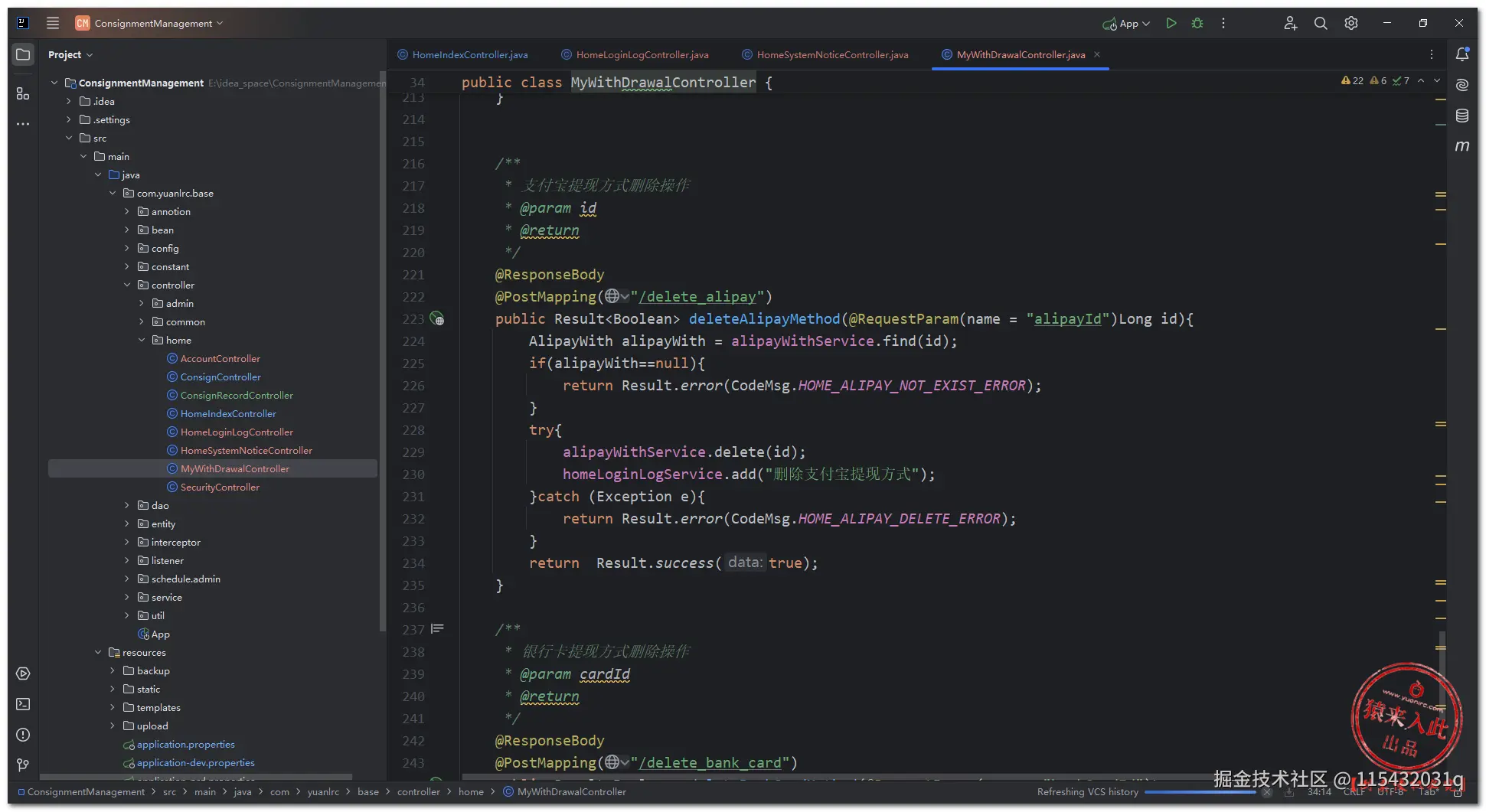The height and width of the screenshot is (812, 1486).
Task: Switch to HomeIndexController.java tab
Action: [462, 54]
